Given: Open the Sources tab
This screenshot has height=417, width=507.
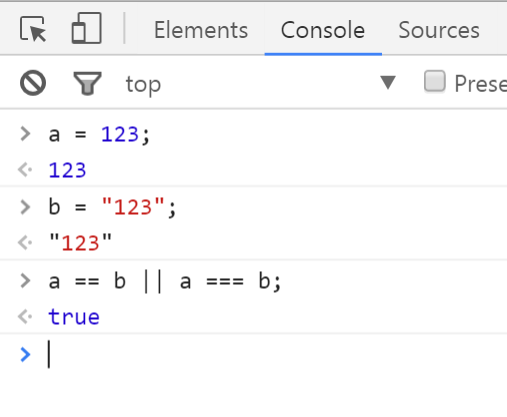Looking at the screenshot, I should pos(439,30).
